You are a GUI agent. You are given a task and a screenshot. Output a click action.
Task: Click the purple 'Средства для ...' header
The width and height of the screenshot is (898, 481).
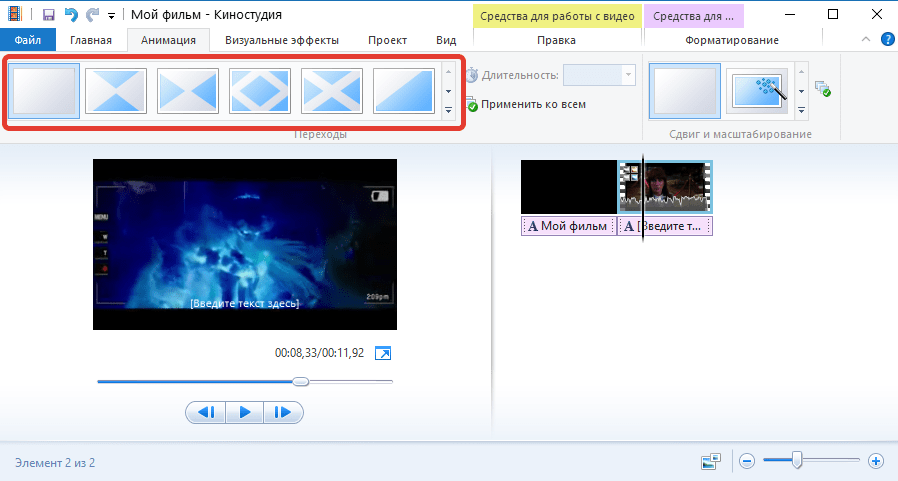pyautogui.click(x=694, y=17)
